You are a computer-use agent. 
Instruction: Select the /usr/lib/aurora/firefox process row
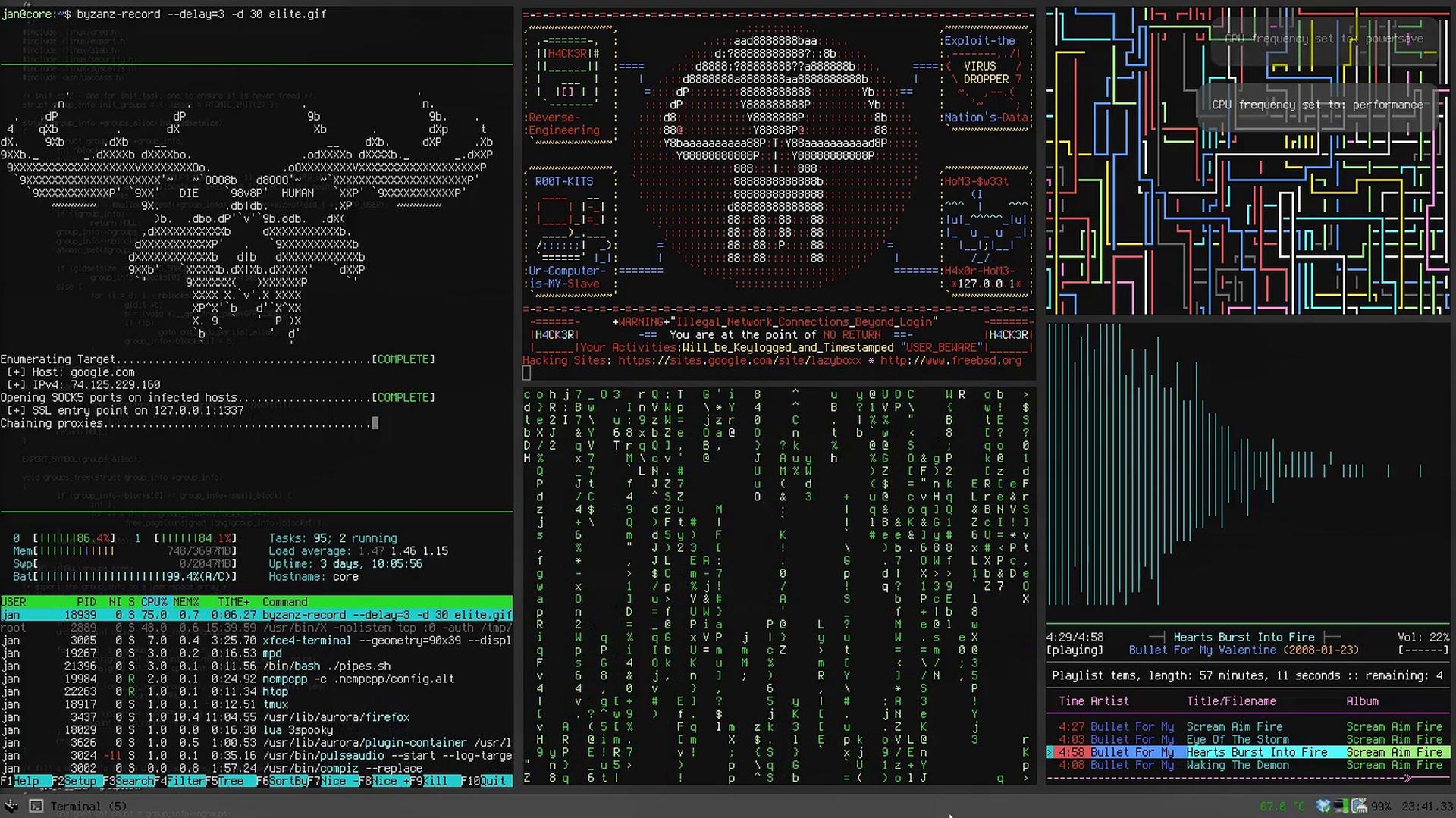(x=256, y=717)
